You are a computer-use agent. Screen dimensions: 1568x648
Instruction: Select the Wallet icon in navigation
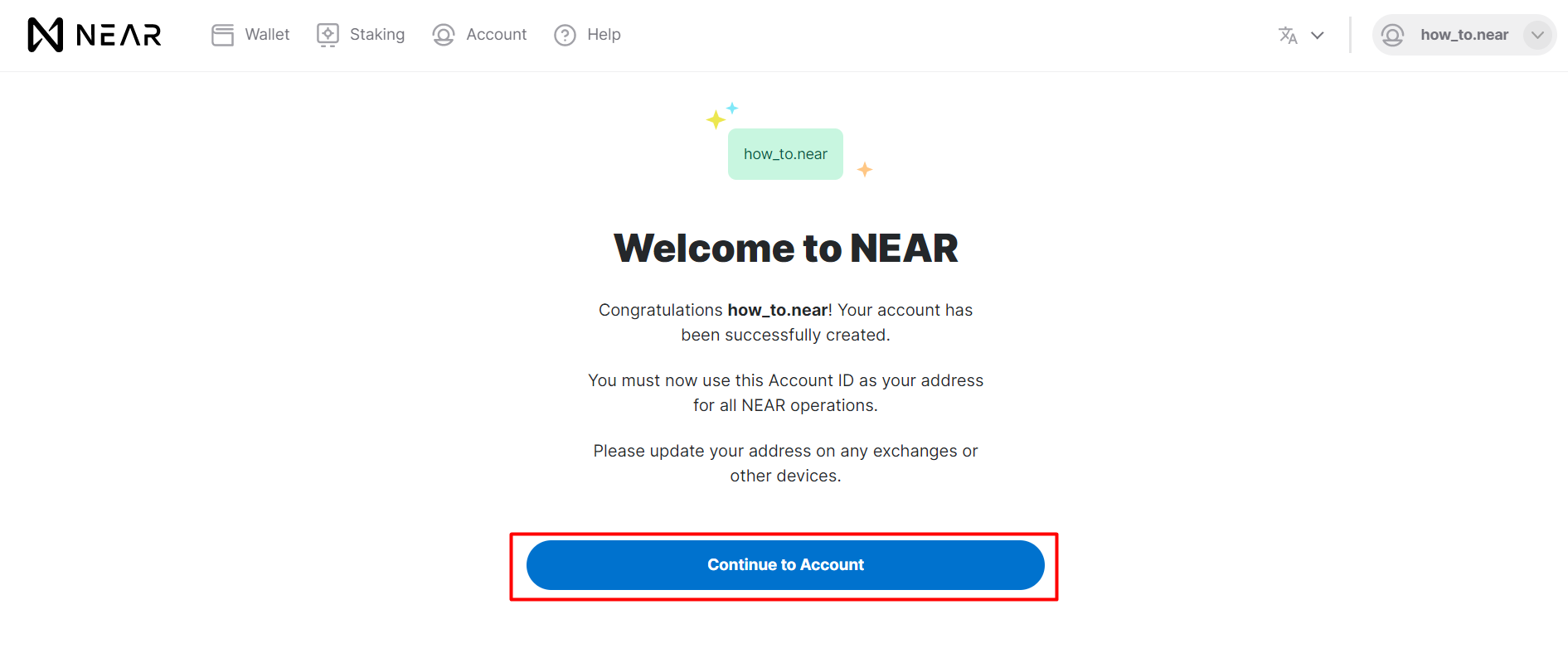tap(221, 34)
